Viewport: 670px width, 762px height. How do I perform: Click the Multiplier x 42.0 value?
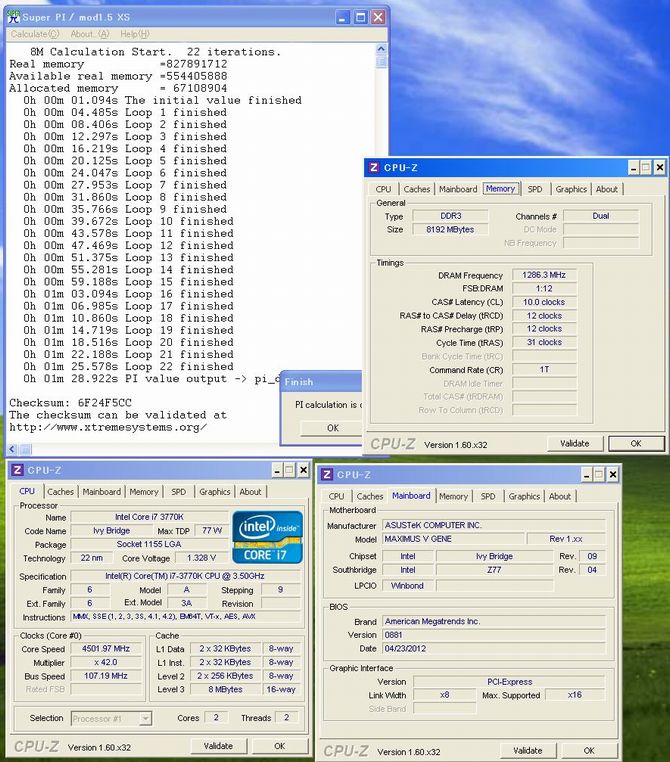click(106, 662)
